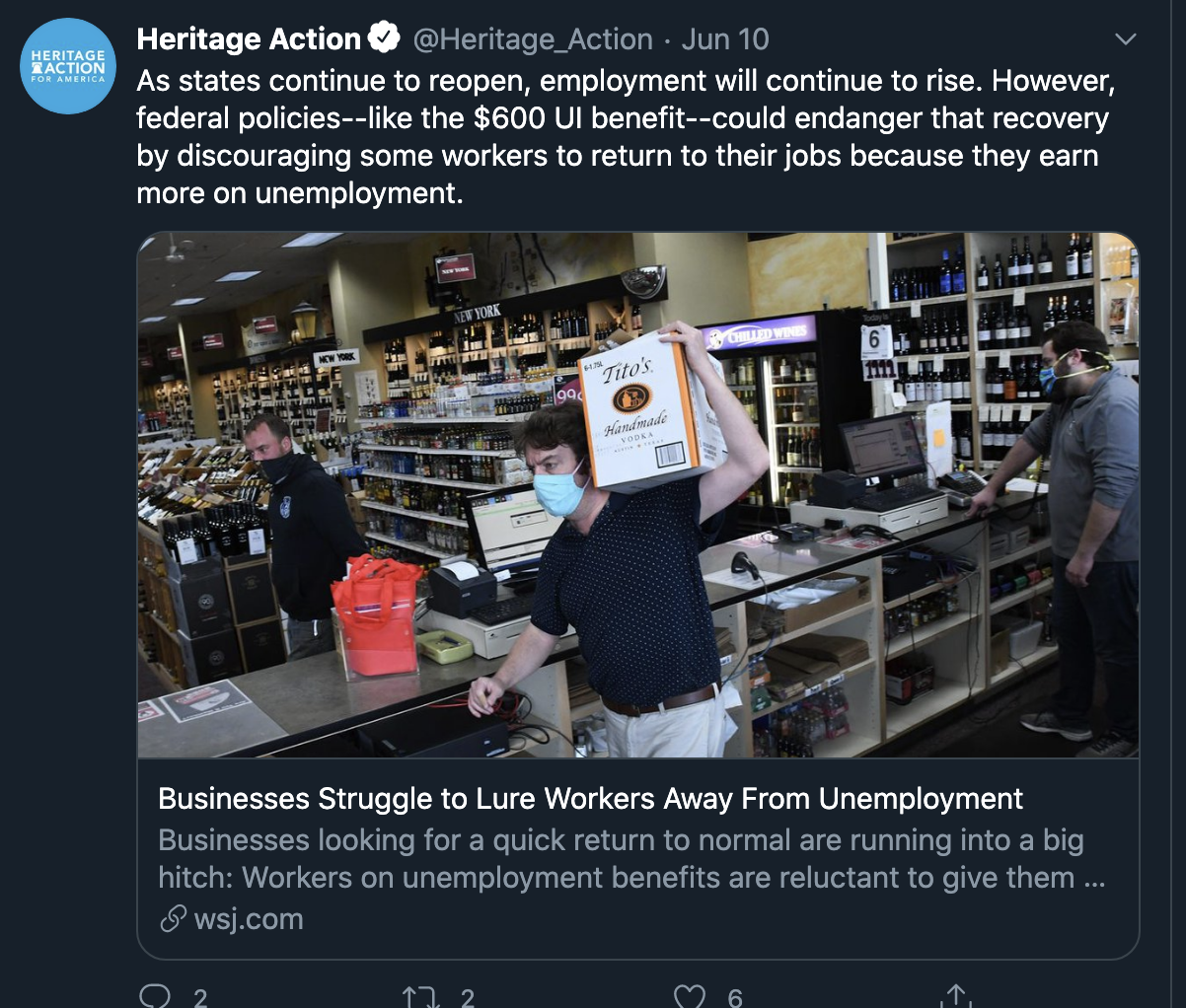Like the tweet with the heart icon
This screenshot has height=1008, width=1186.
pyautogui.click(x=690, y=997)
